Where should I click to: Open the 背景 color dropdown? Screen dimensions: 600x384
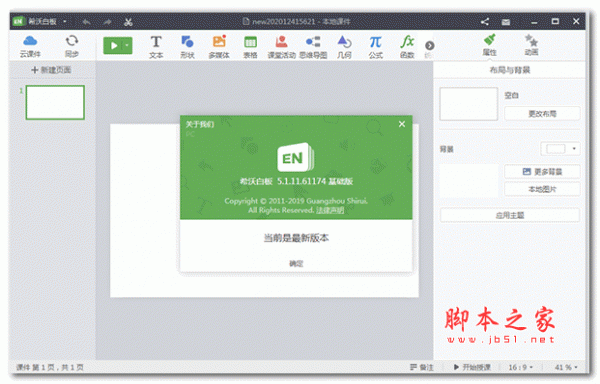coord(560,149)
